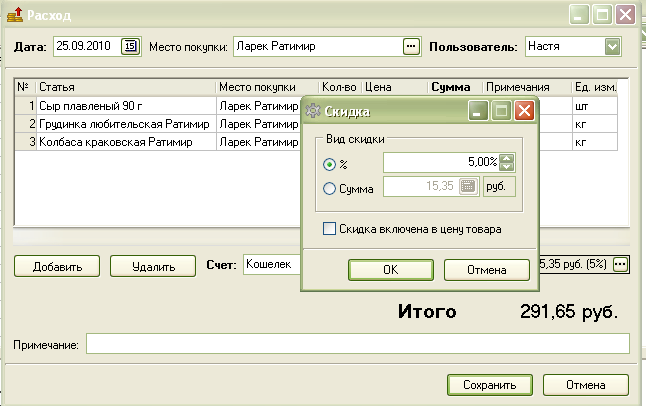Click Отмена button in Расход window

tap(585, 385)
